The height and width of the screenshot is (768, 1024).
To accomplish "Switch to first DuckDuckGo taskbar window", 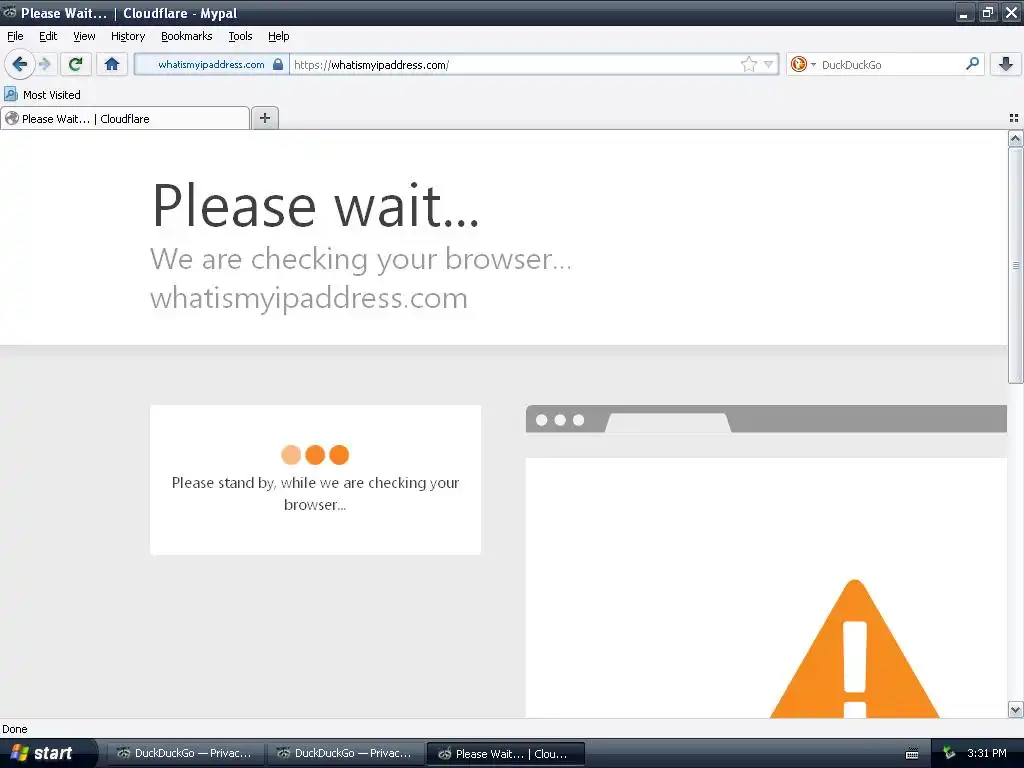I will [185, 753].
